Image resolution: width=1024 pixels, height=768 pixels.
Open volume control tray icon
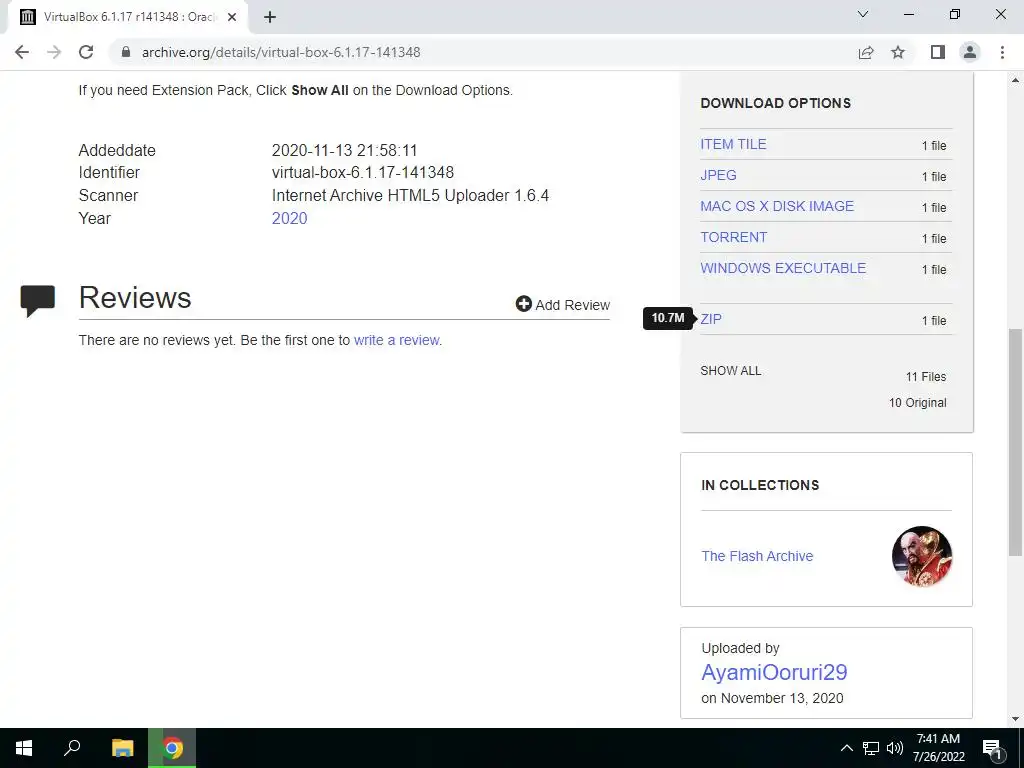895,748
